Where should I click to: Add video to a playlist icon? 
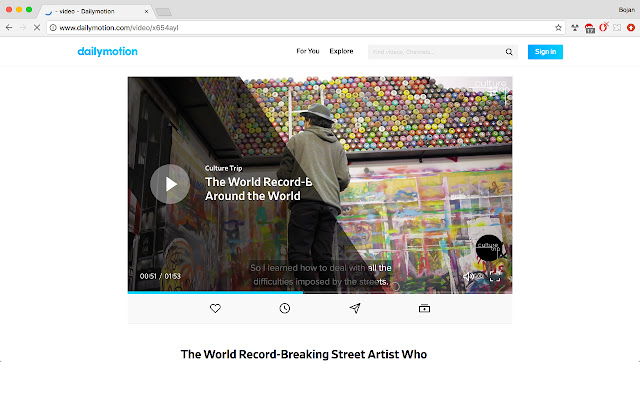pyautogui.click(x=424, y=309)
